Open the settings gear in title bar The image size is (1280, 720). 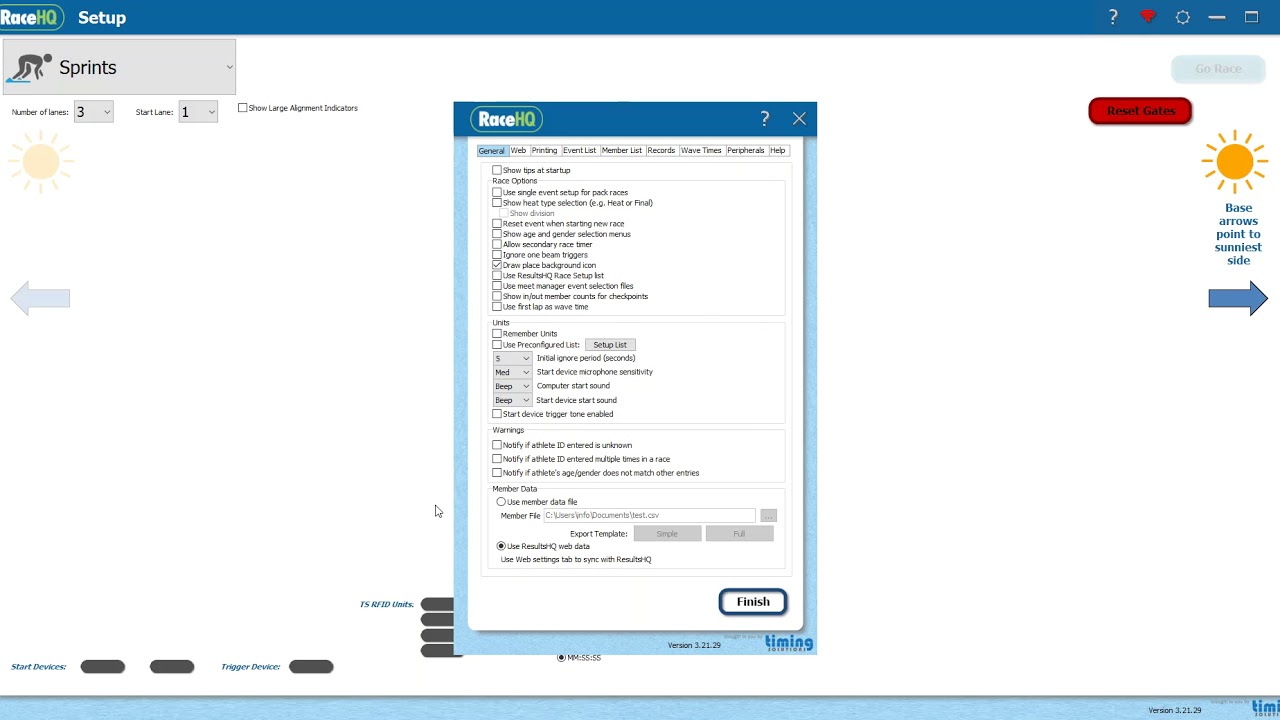point(1183,17)
